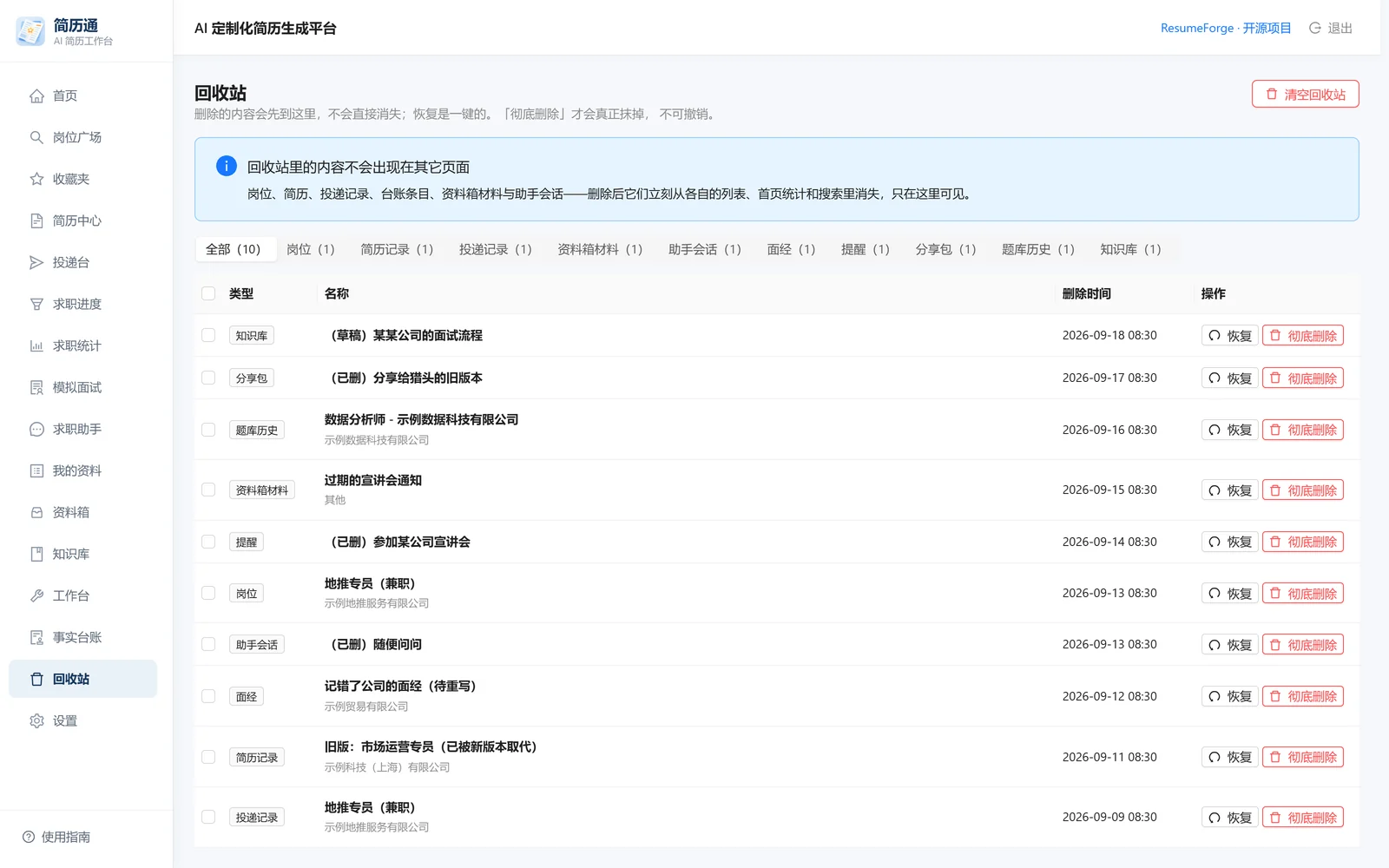The width and height of the screenshot is (1389, 868).
Task: Click 回收站 trash icon in sidebar
Action: [x=36, y=679]
